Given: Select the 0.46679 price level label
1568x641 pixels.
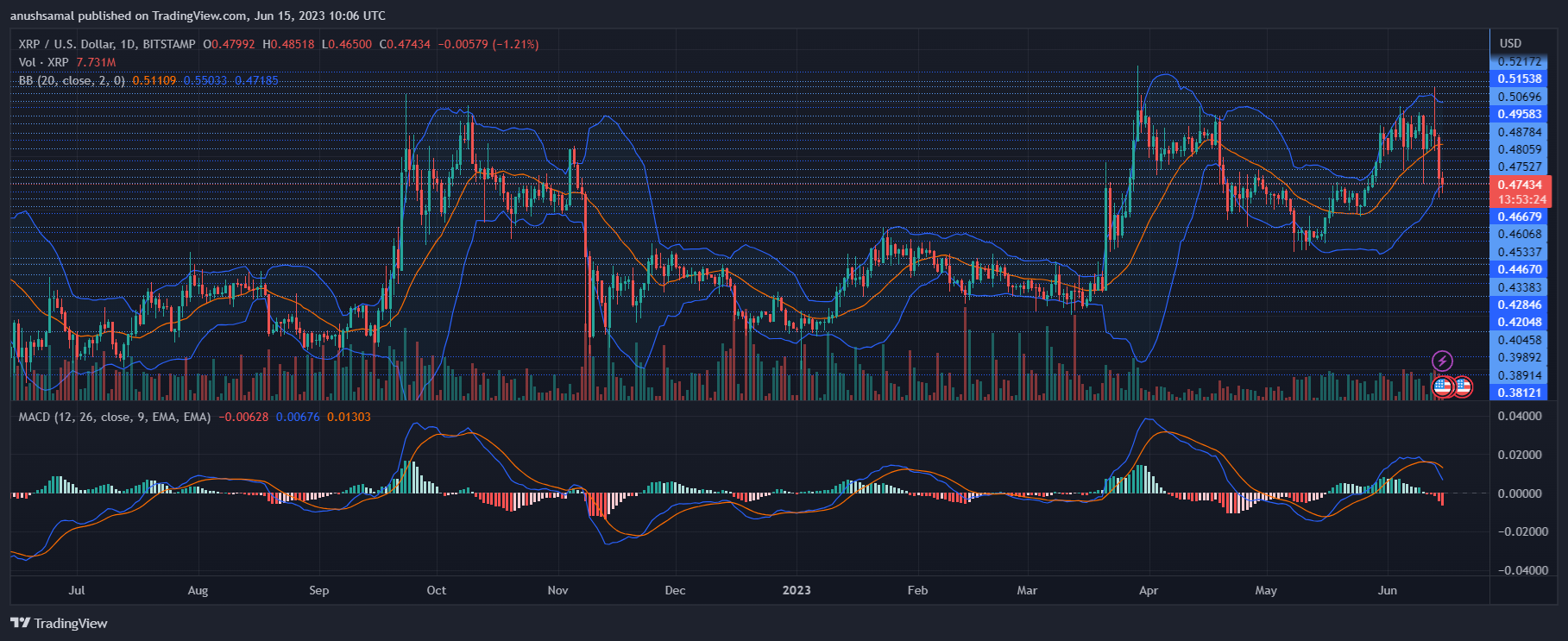Looking at the screenshot, I should [1519, 217].
